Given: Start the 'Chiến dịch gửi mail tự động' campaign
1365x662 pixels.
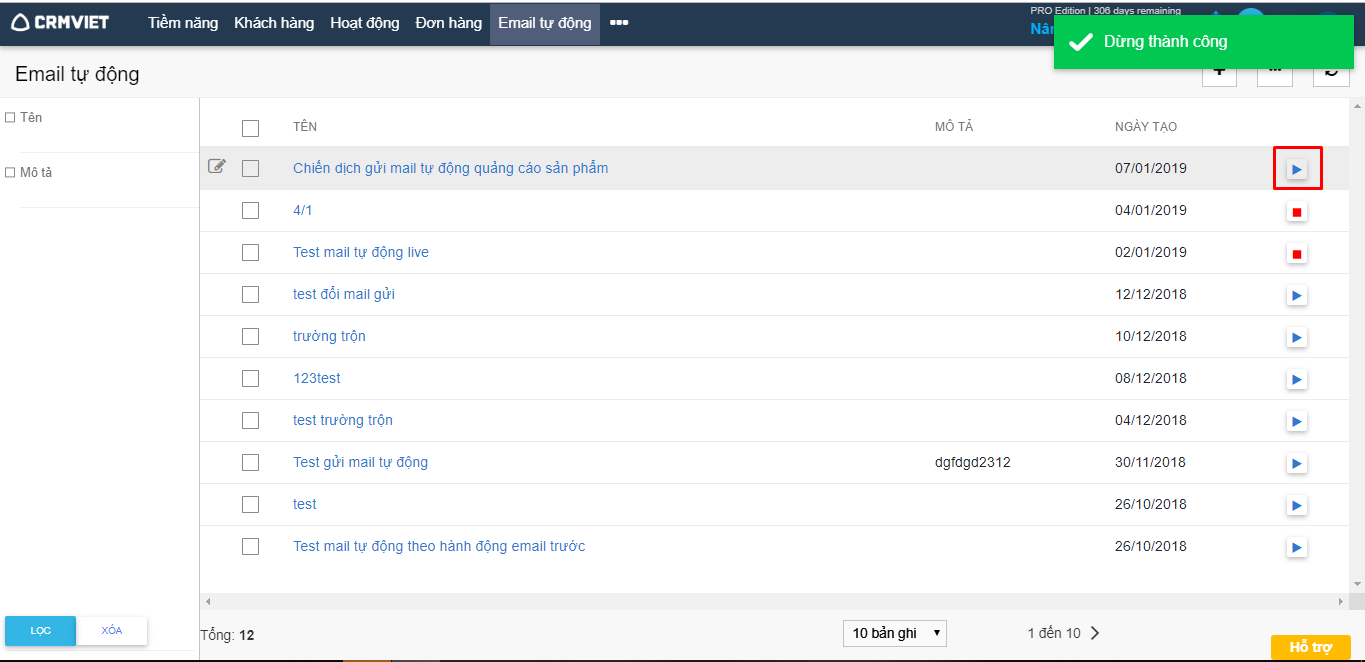Looking at the screenshot, I should tap(1296, 169).
